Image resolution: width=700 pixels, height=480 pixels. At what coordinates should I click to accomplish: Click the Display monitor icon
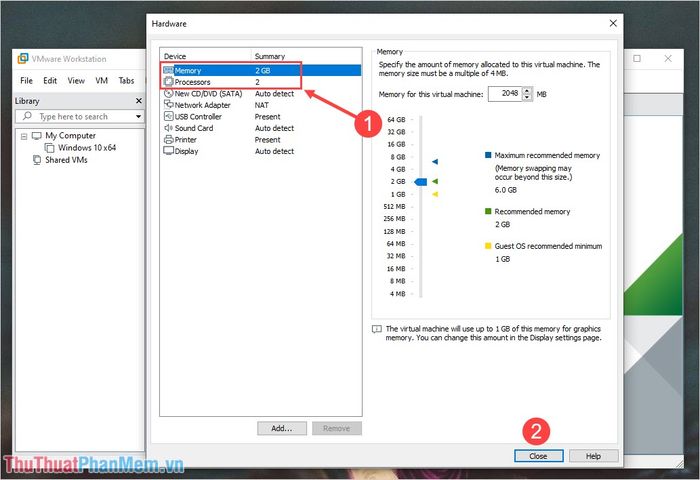tap(168, 151)
